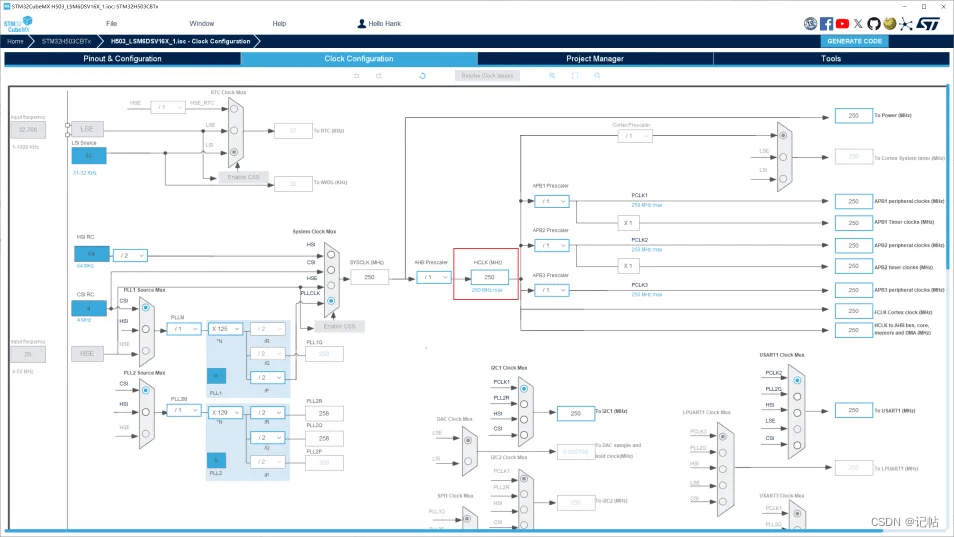Select HSI in PLL1 Source Mux
Screen dimensions: 954x537
[x=146, y=326]
